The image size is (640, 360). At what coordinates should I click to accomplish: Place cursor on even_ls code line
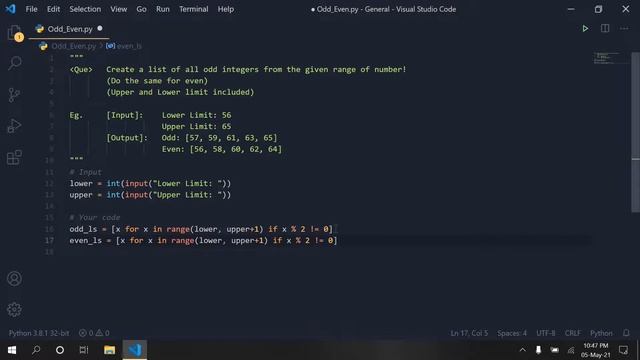[x=203, y=241]
